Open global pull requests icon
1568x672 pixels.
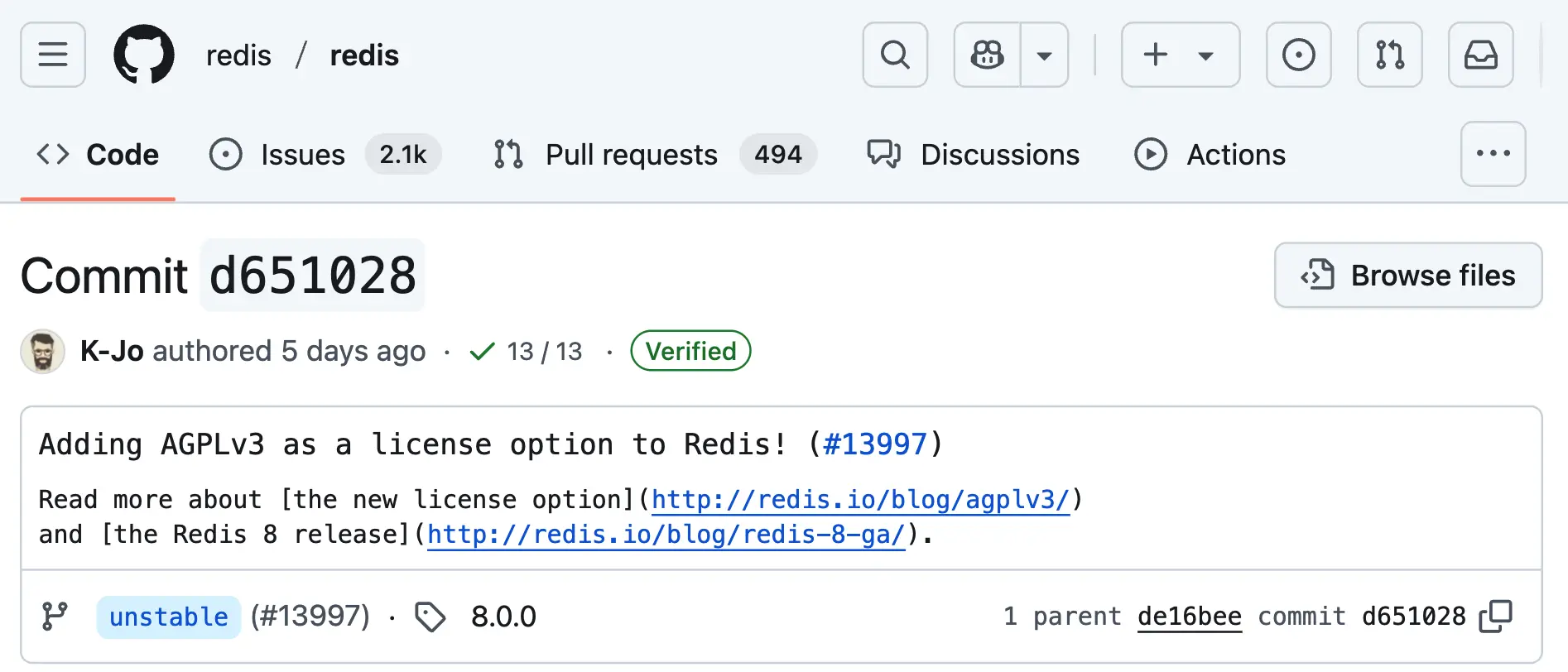(1389, 55)
